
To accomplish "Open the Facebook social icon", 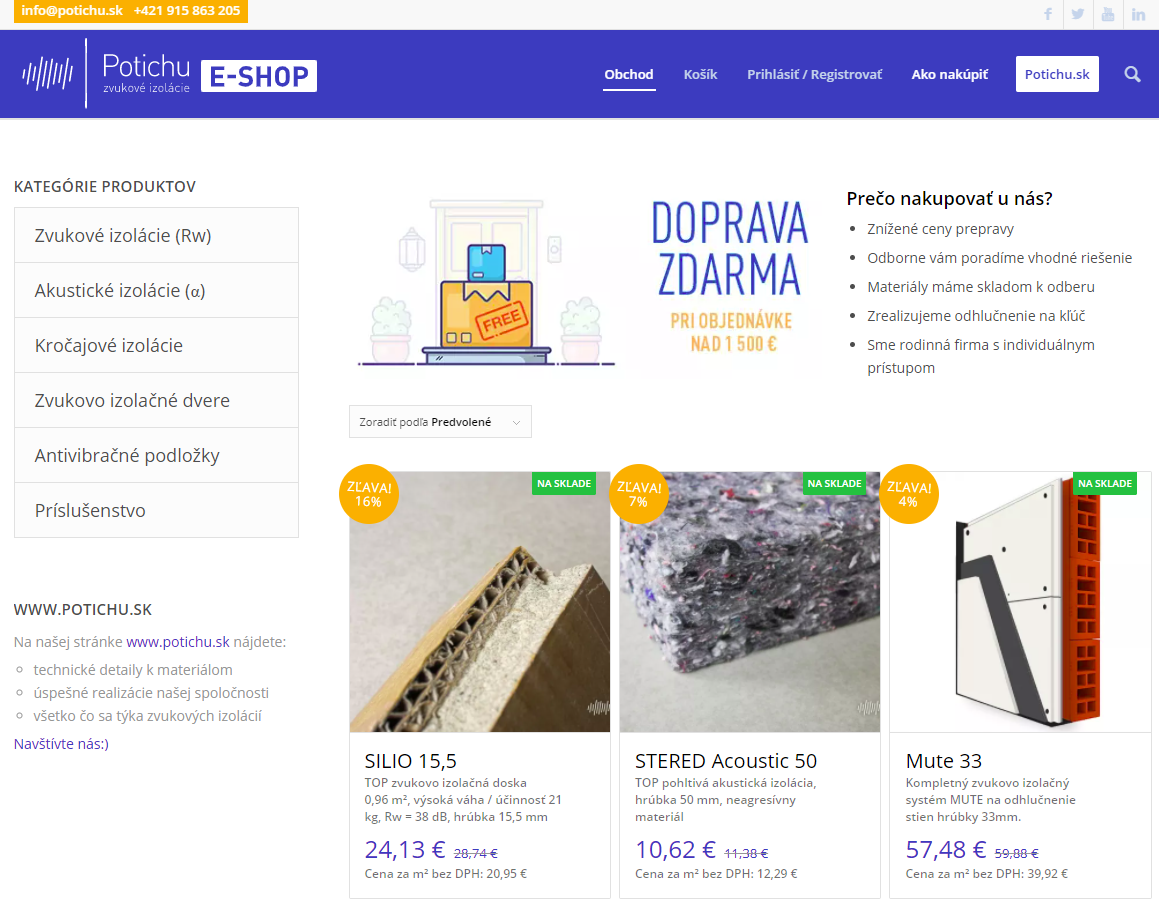I will tap(1047, 14).
